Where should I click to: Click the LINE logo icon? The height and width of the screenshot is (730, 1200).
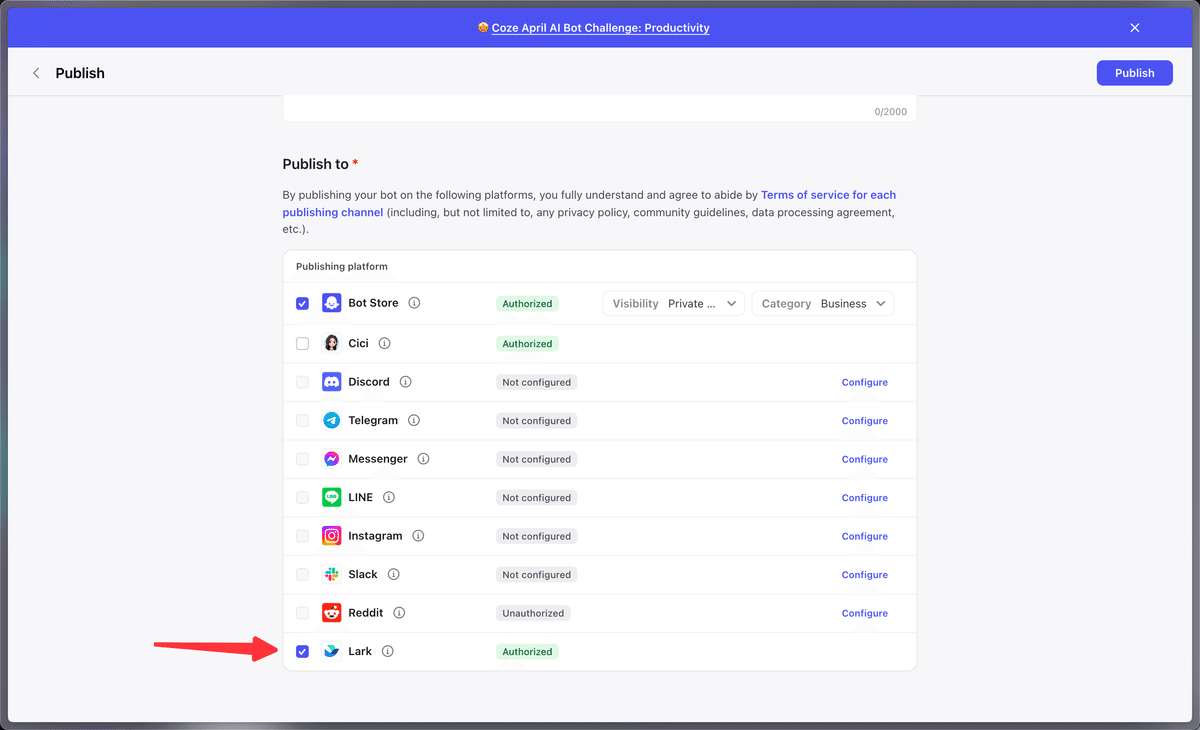tap(332, 498)
